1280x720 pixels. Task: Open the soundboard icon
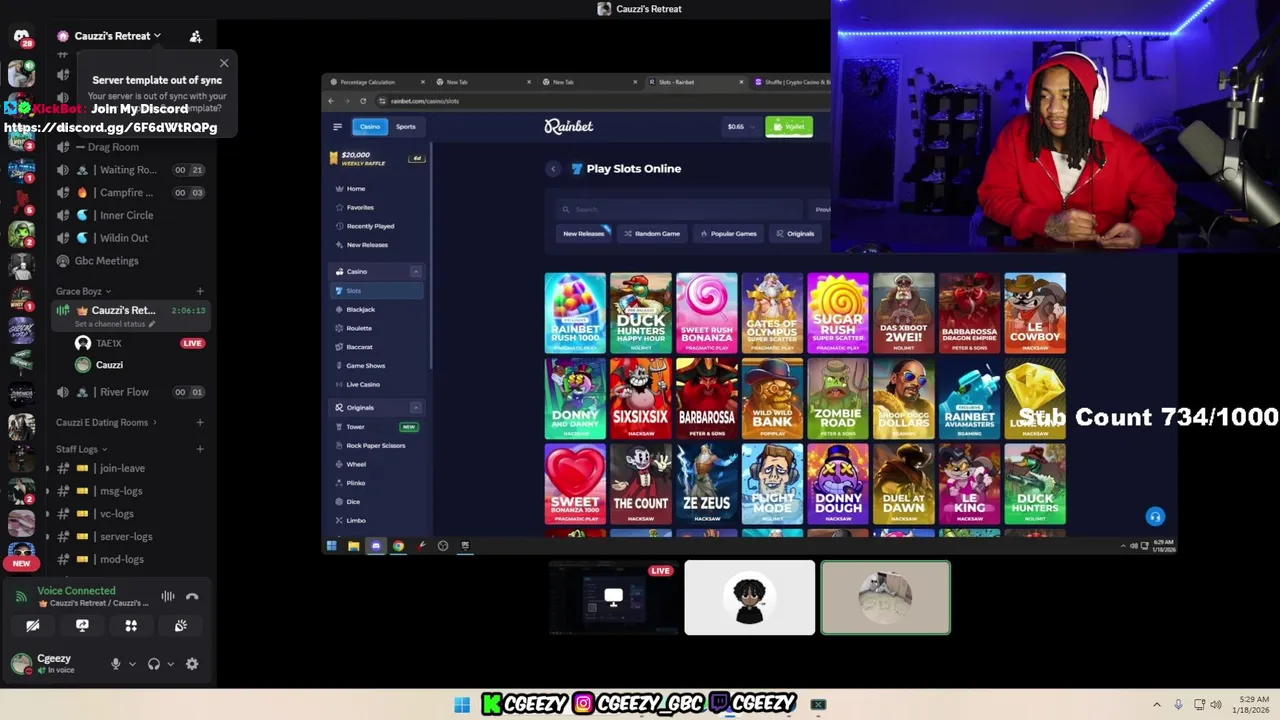pyautogui.click(x=180, y=625)
